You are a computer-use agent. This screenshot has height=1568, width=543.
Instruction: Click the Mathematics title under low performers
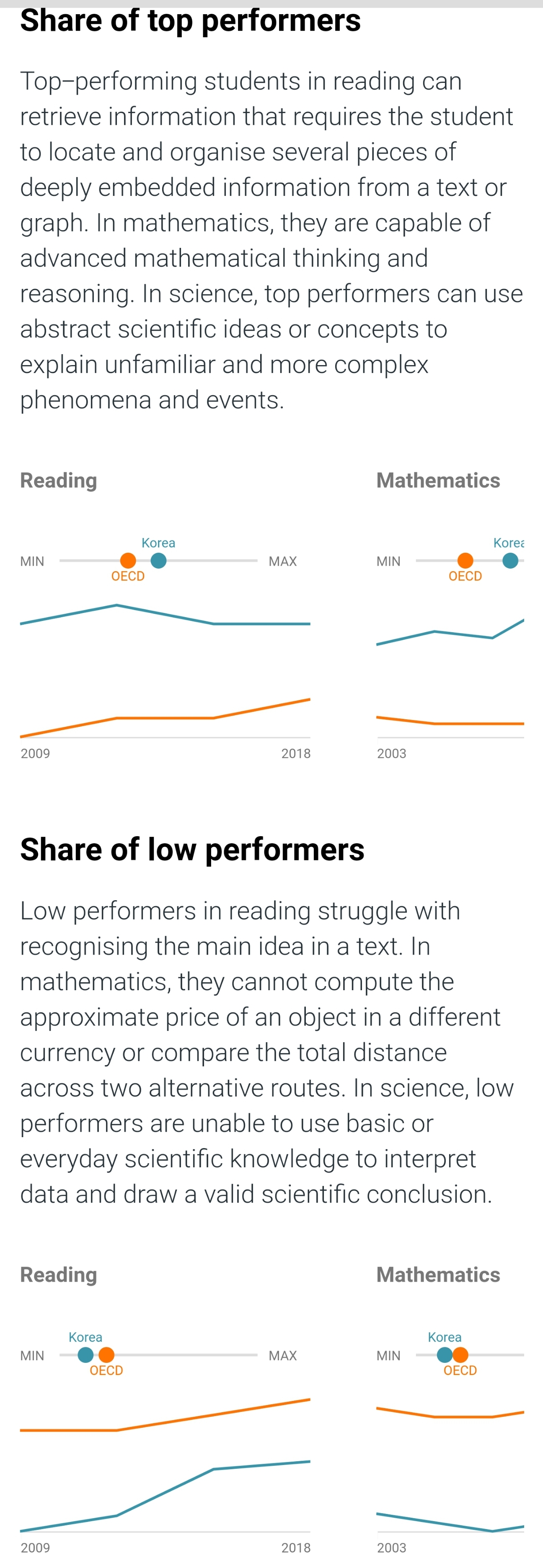[x=438, y=1274]
